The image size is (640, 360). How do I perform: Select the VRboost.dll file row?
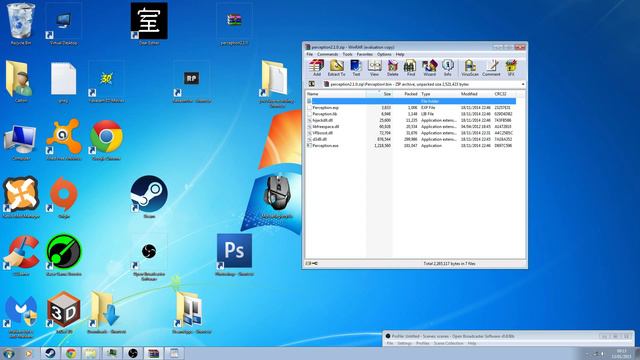(x=411, y=133)
